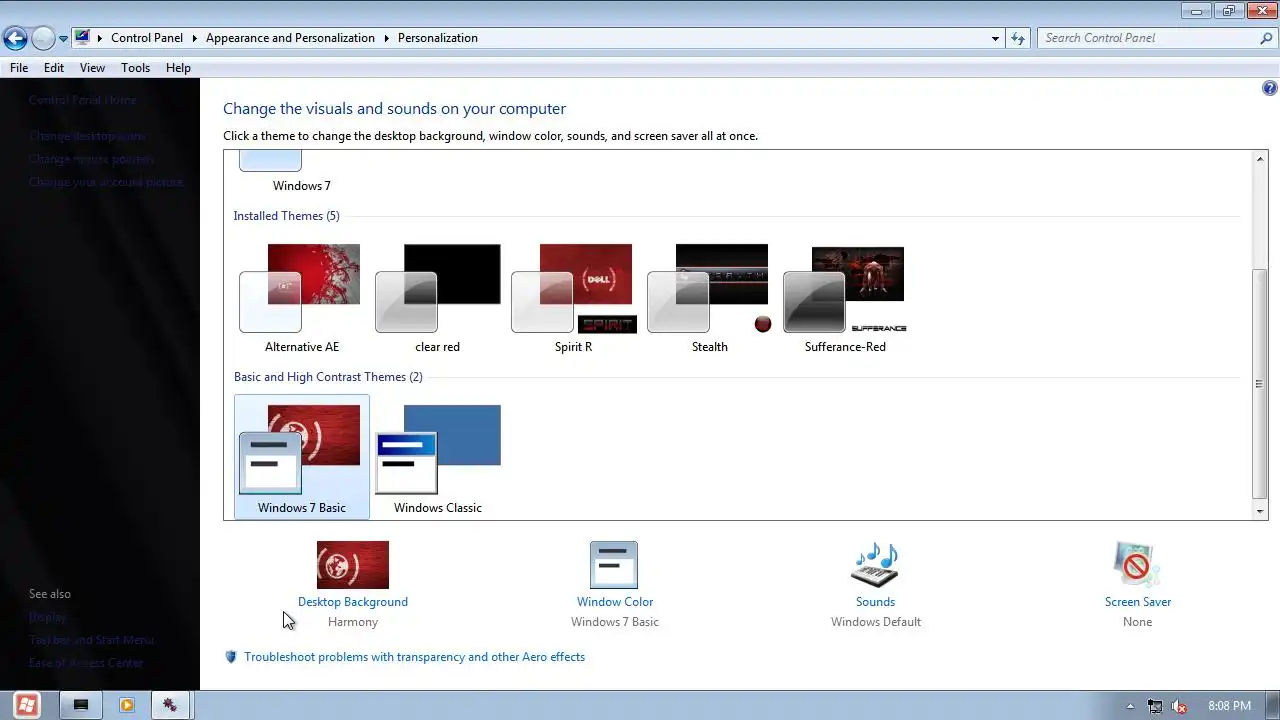Click the magnifier search icon
Viewport: 1280px width, 720px height.
pyautogui.click(x=1266, y=38)
